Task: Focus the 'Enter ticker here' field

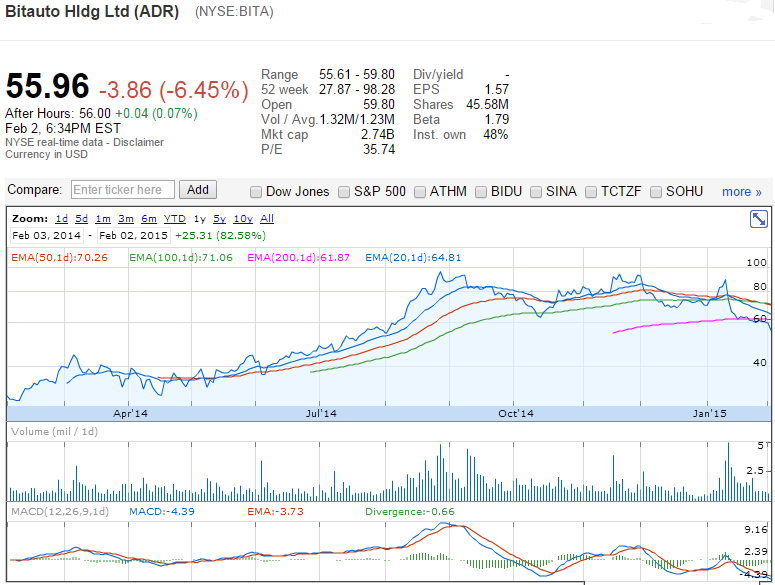Action: coord(123,190)
